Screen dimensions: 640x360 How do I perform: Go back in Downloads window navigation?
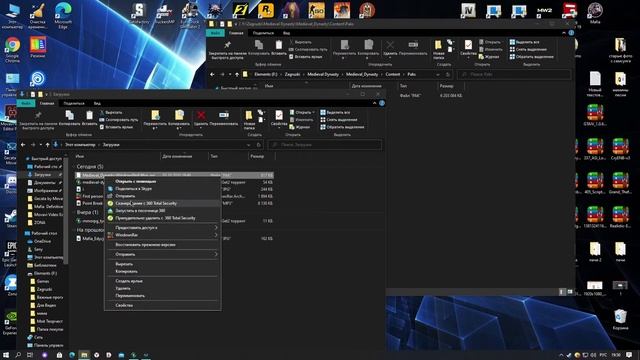(x=23, y=144)
